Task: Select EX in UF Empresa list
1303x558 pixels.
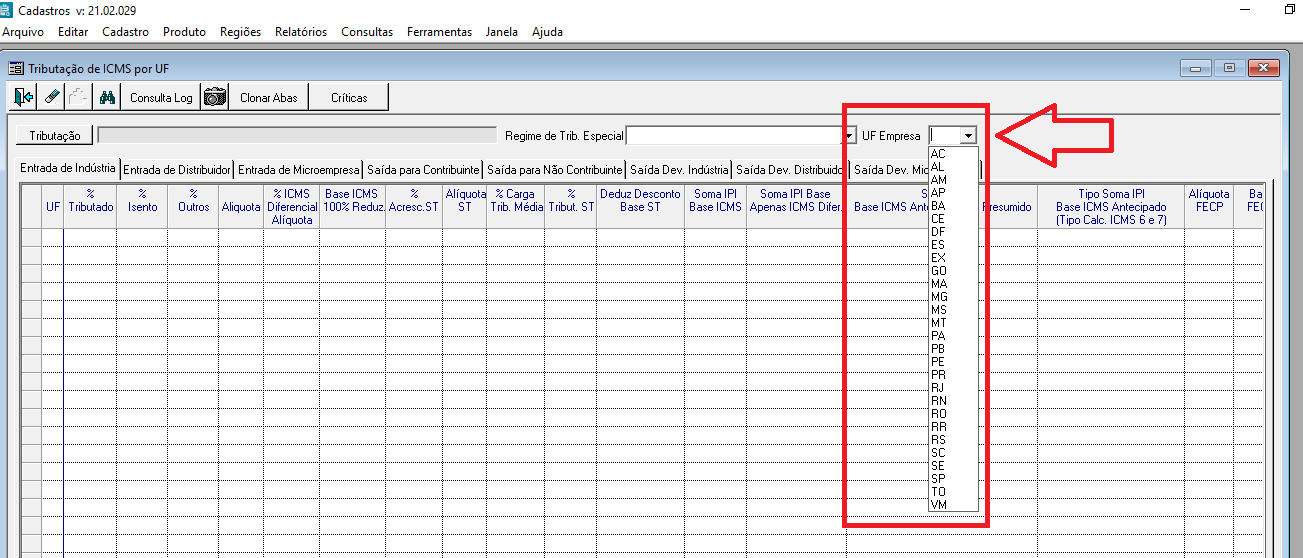Action: pyautogui.click(x=953, y=258)
